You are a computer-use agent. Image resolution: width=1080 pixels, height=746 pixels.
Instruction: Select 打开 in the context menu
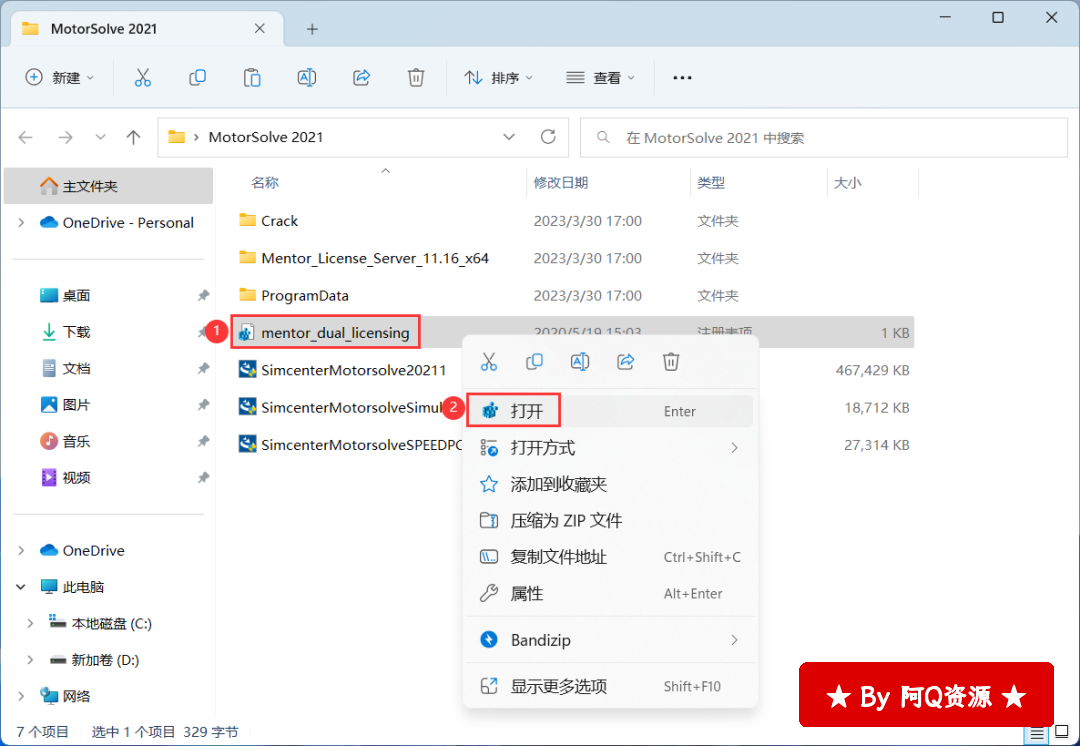[x=610, y=411]
